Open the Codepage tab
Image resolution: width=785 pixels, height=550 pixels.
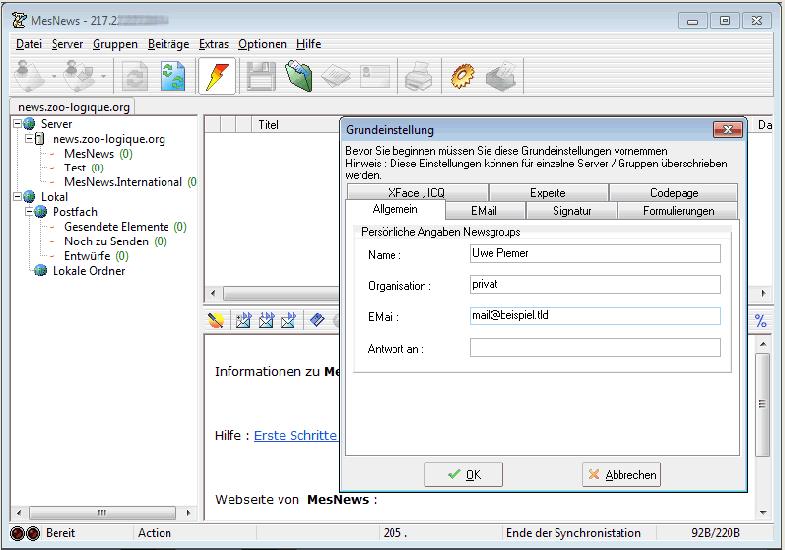(x=673, y=193)
